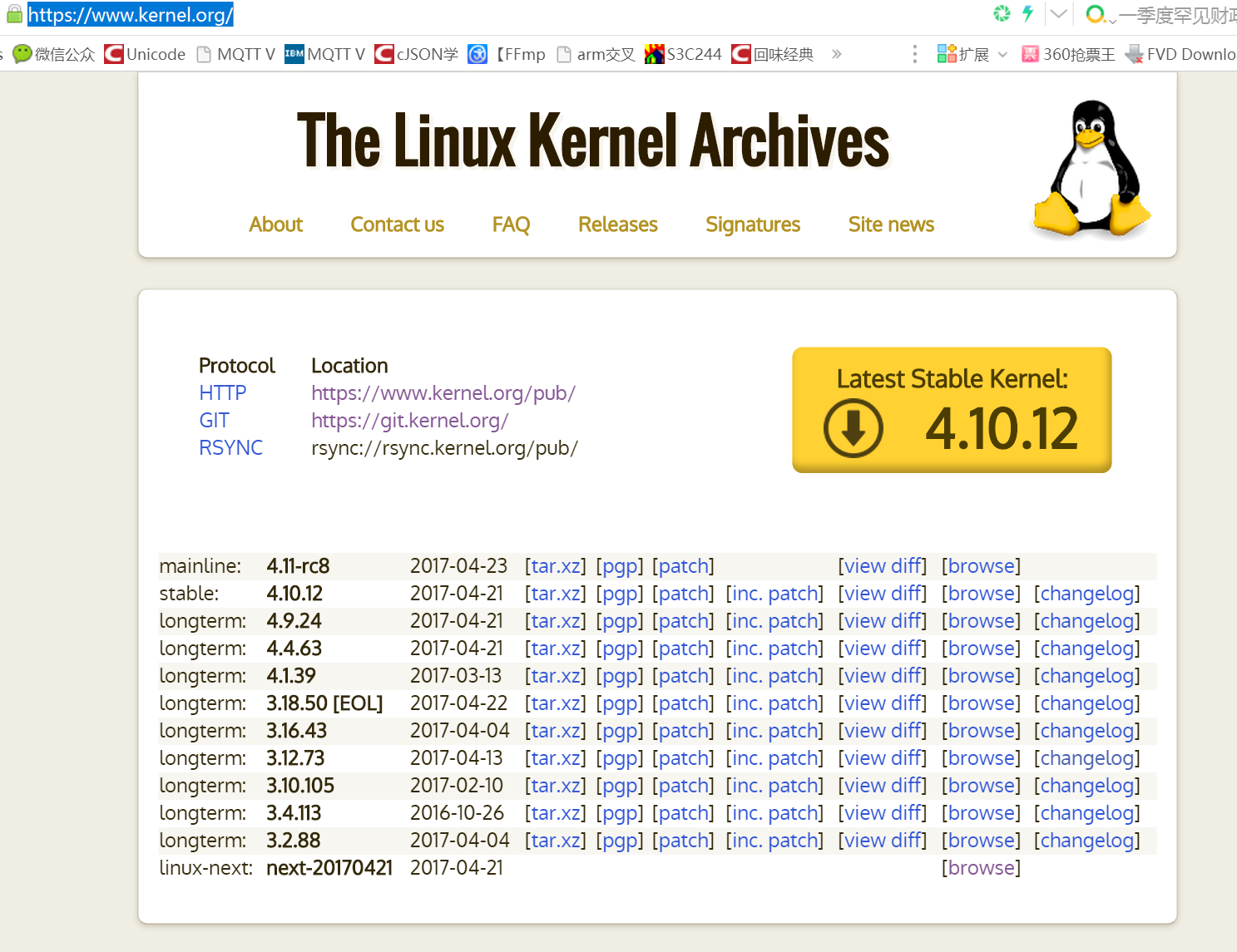1237x952 pixels.
Task: Show more bookmarks with the chevron
Action: click(x=836, y=54)
